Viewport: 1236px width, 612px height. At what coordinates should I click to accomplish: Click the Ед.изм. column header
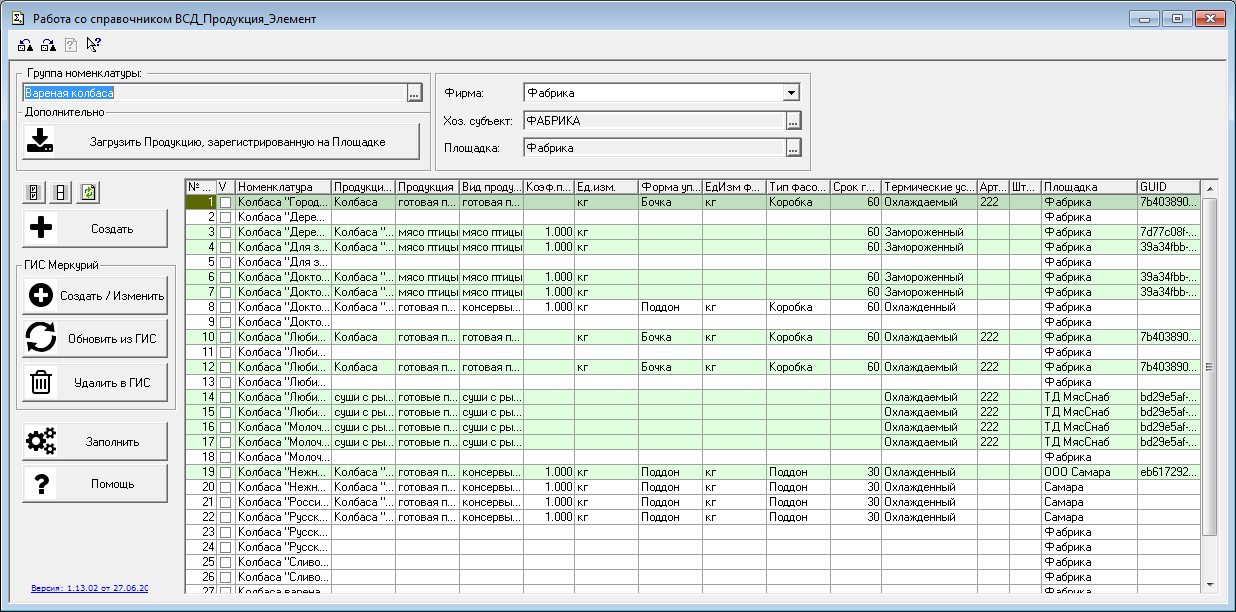(607, 187)
